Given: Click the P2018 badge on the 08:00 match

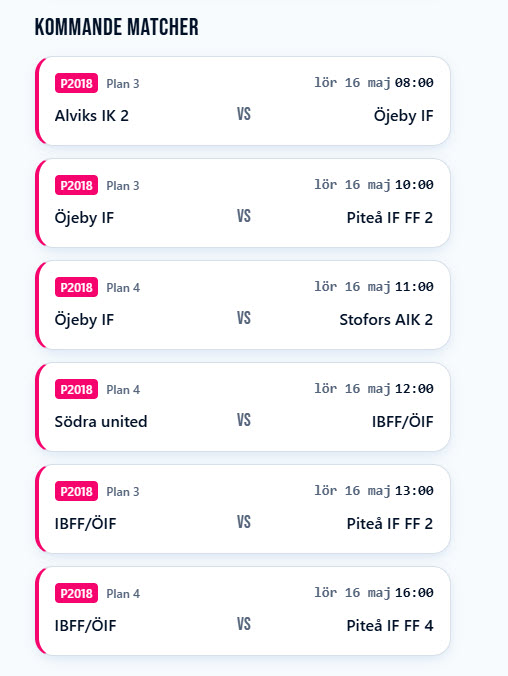Looking at the screenshot, I should (76, 83).
